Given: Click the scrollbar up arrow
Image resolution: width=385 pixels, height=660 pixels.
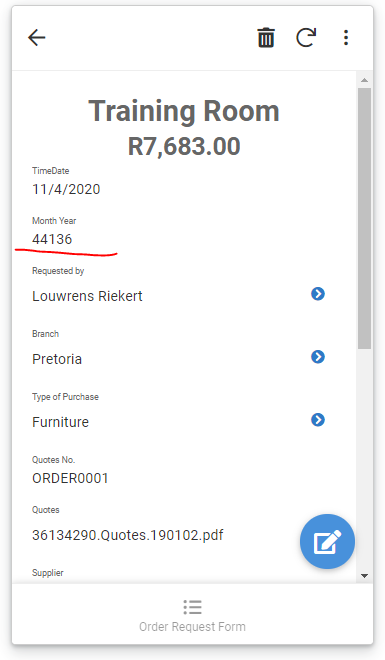Looking at the screenshot, I should [x=364, y=80].
